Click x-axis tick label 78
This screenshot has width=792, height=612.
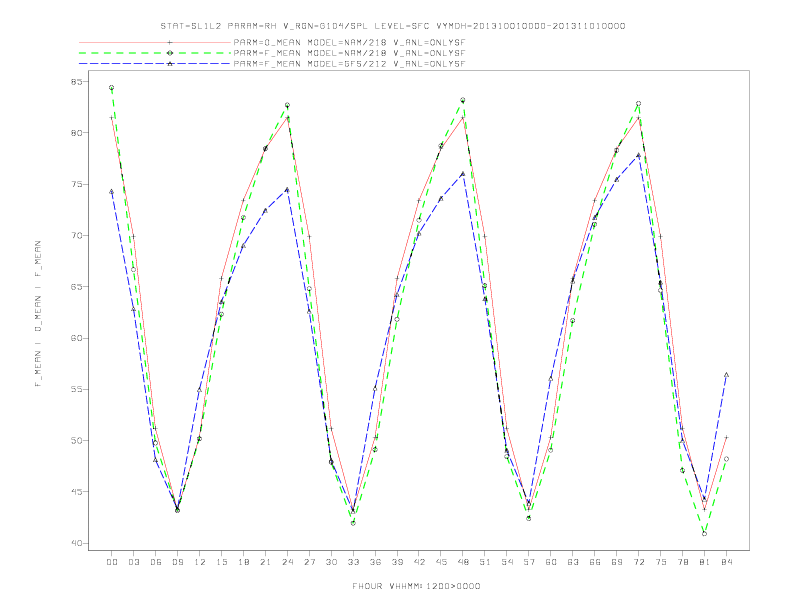pos(683,562)
